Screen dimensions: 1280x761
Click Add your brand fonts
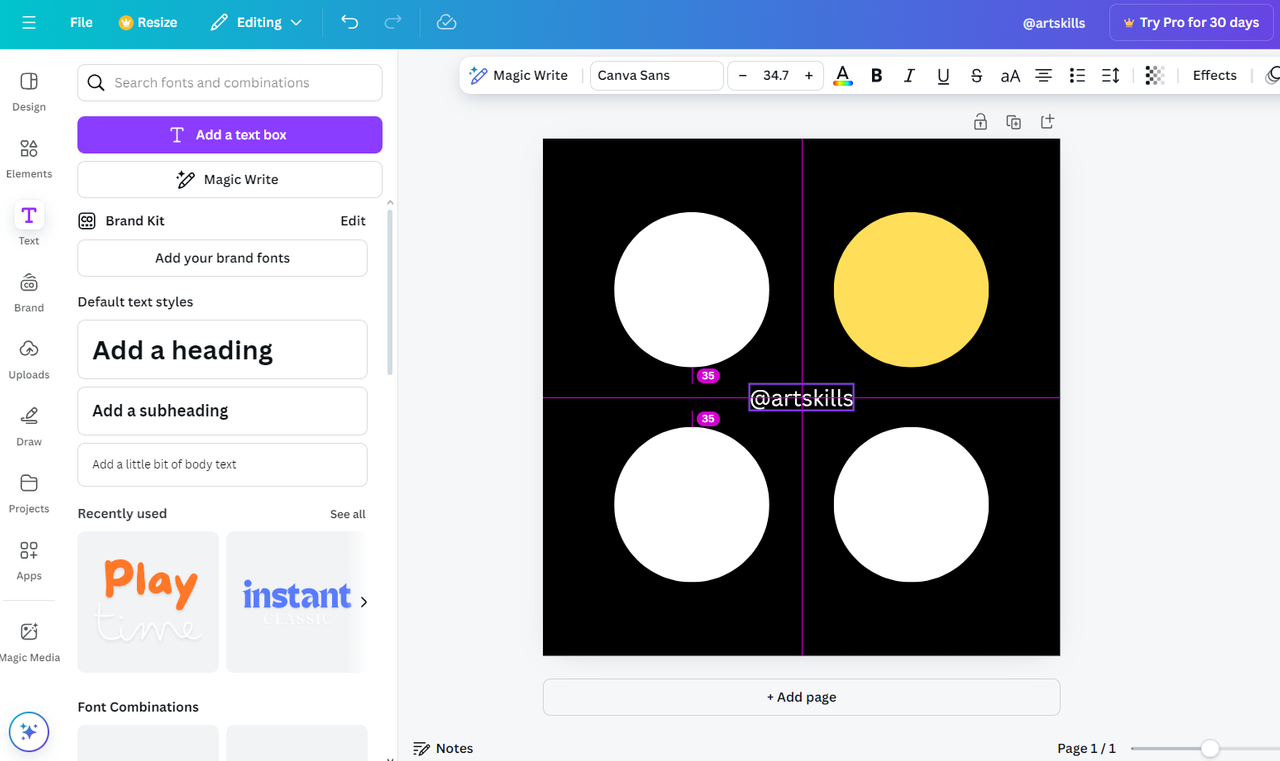pos(222,258)
